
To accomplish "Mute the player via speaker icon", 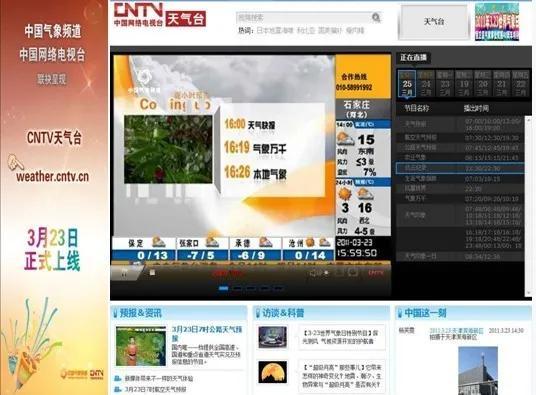I will pyautogui.click(x=314, y=273).
